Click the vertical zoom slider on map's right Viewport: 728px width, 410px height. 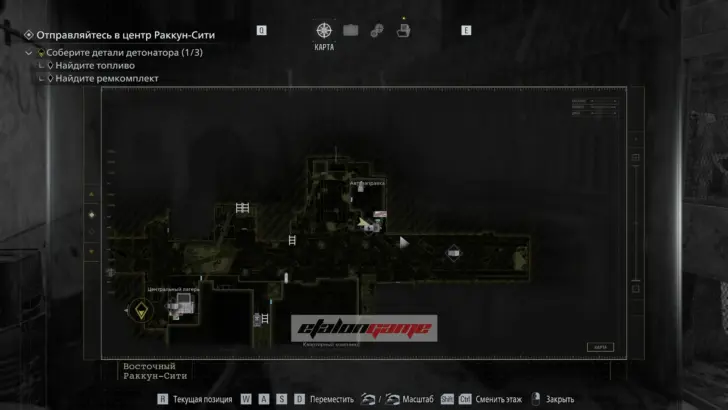pos(635,225)
